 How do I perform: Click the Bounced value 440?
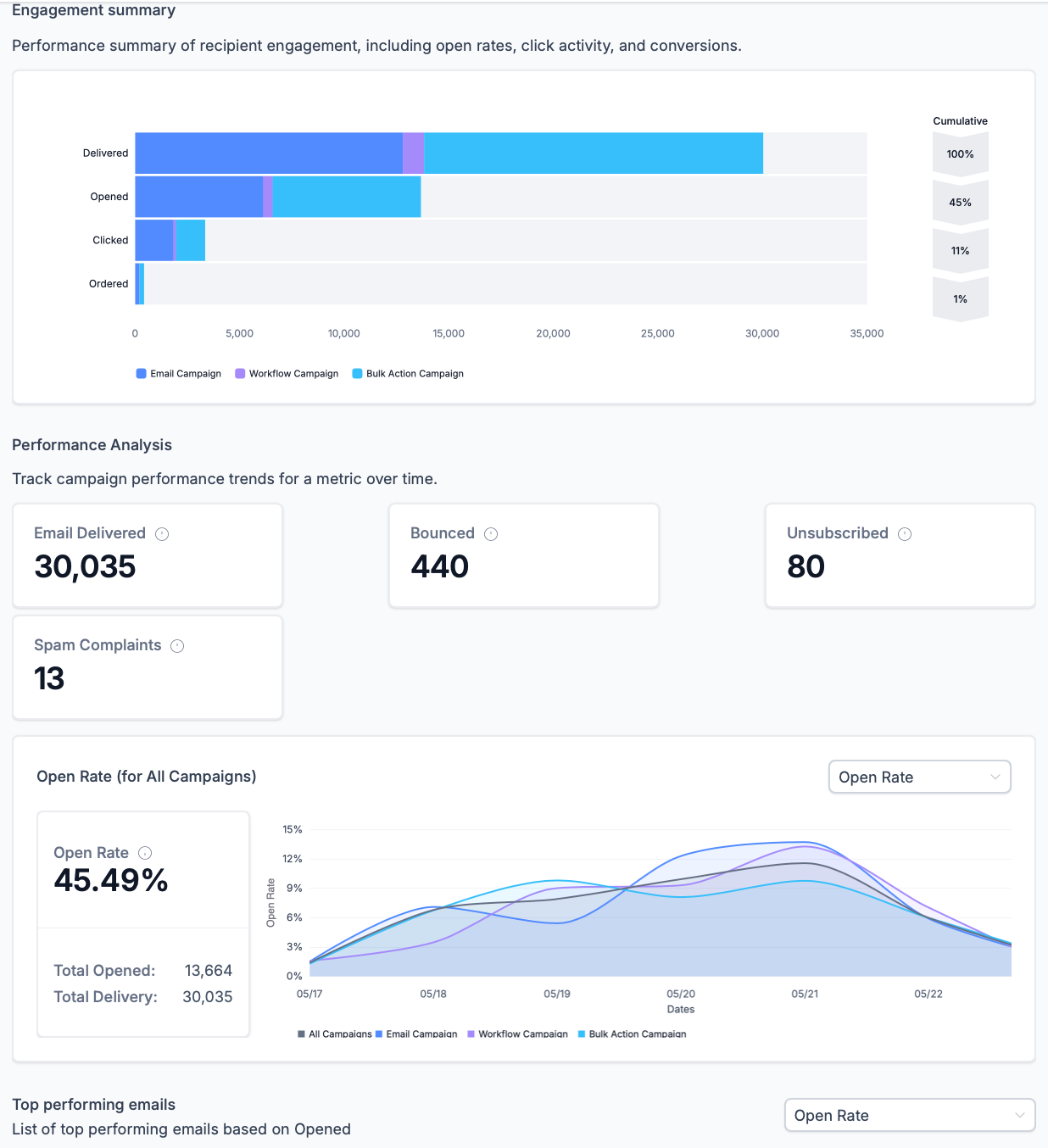coord(439,566)
